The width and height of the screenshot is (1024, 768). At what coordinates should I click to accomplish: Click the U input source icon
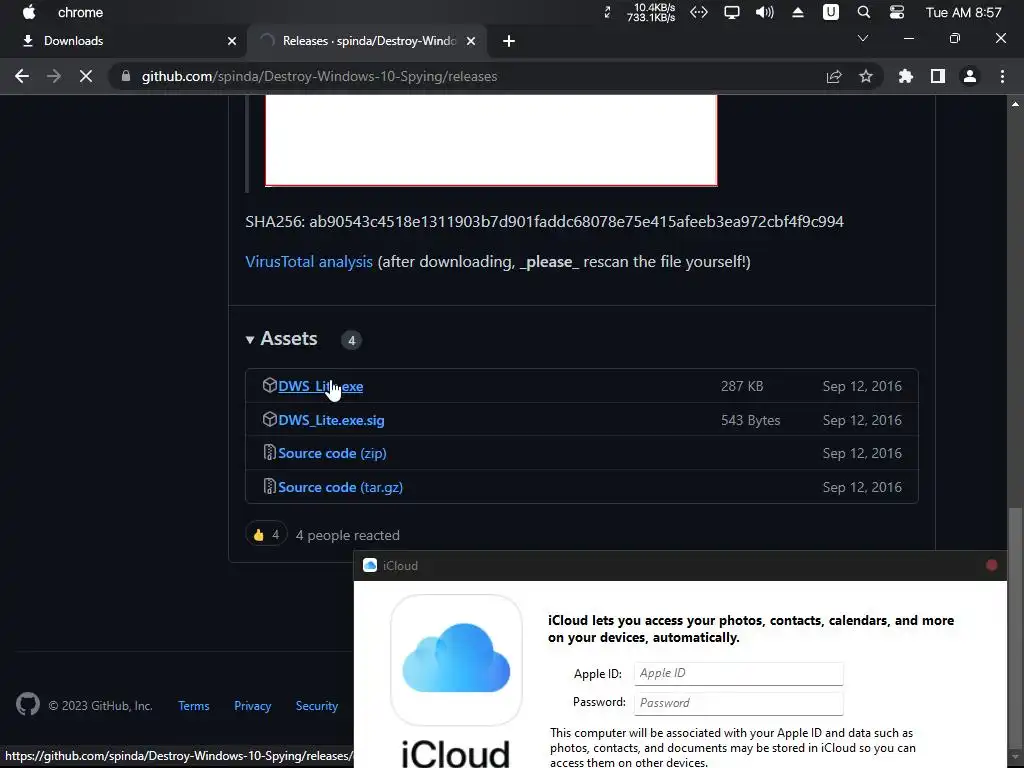(831, 12)
